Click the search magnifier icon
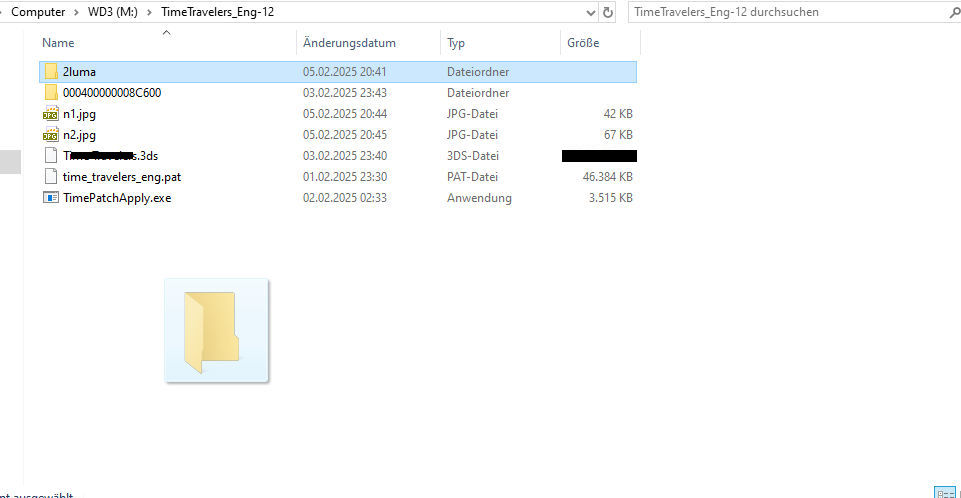Image resolution: width=961 pixels, height=498 pixels. [x=954, y=12]
